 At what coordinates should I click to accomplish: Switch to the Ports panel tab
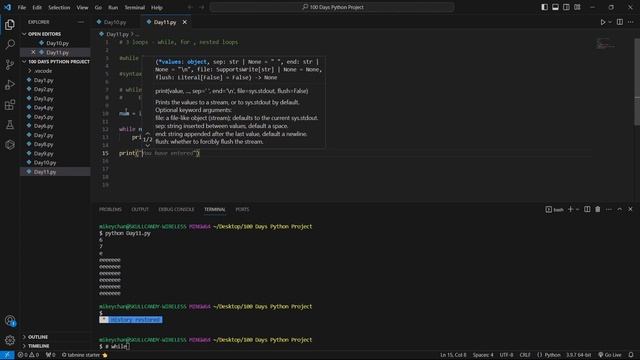242,209
